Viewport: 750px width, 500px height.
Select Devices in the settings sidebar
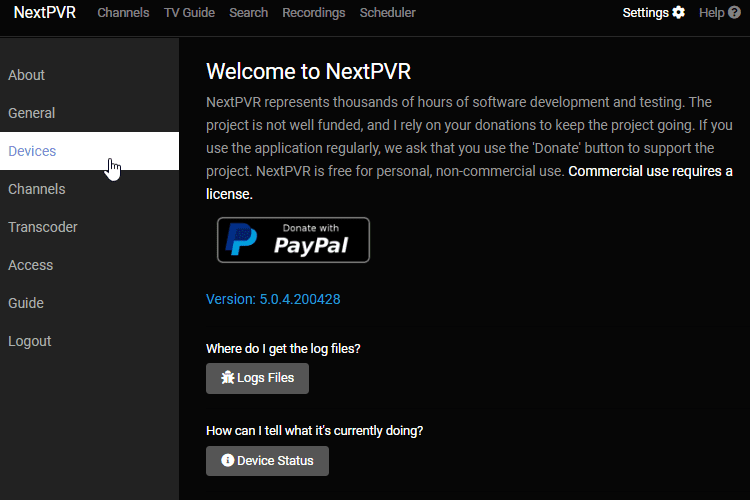89,151
